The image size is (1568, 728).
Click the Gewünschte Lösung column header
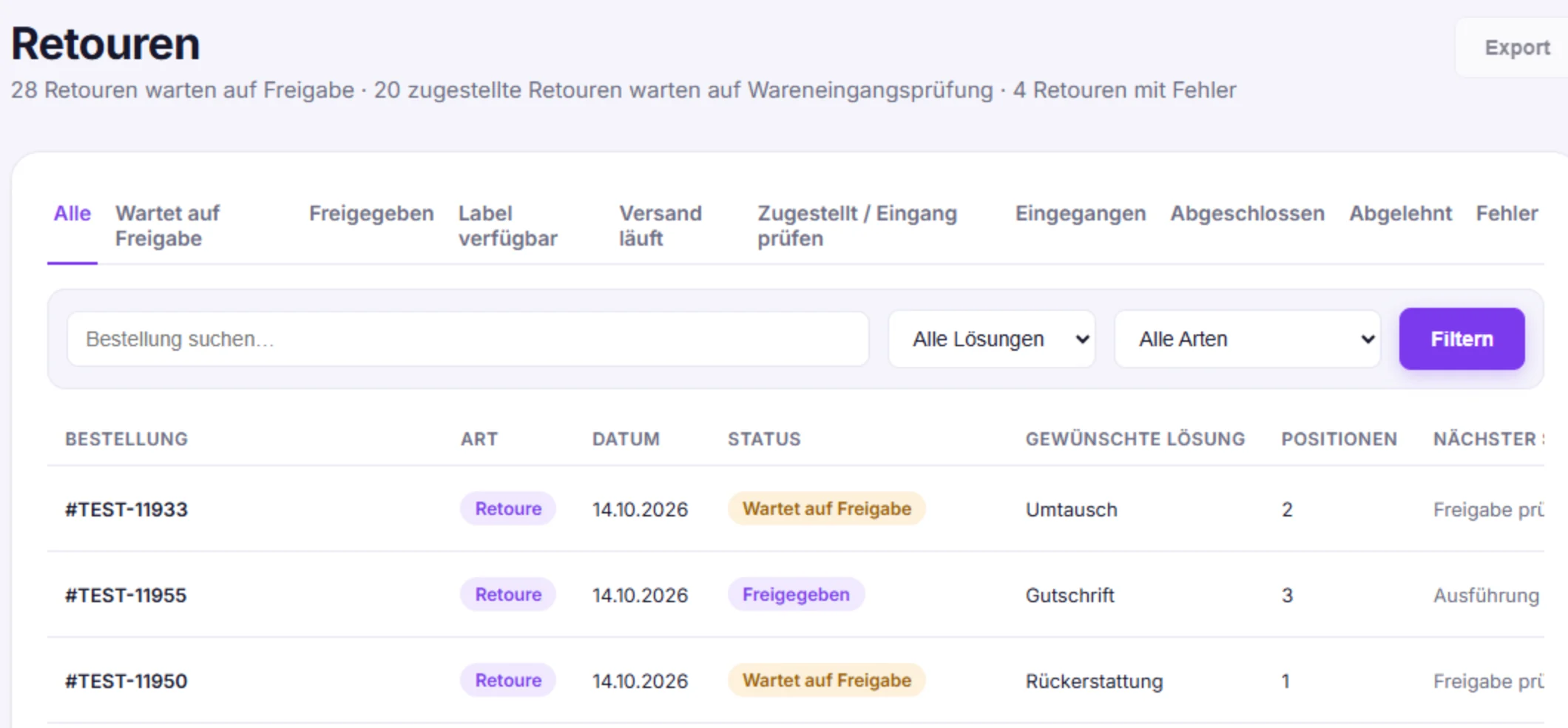point(1135,439)
